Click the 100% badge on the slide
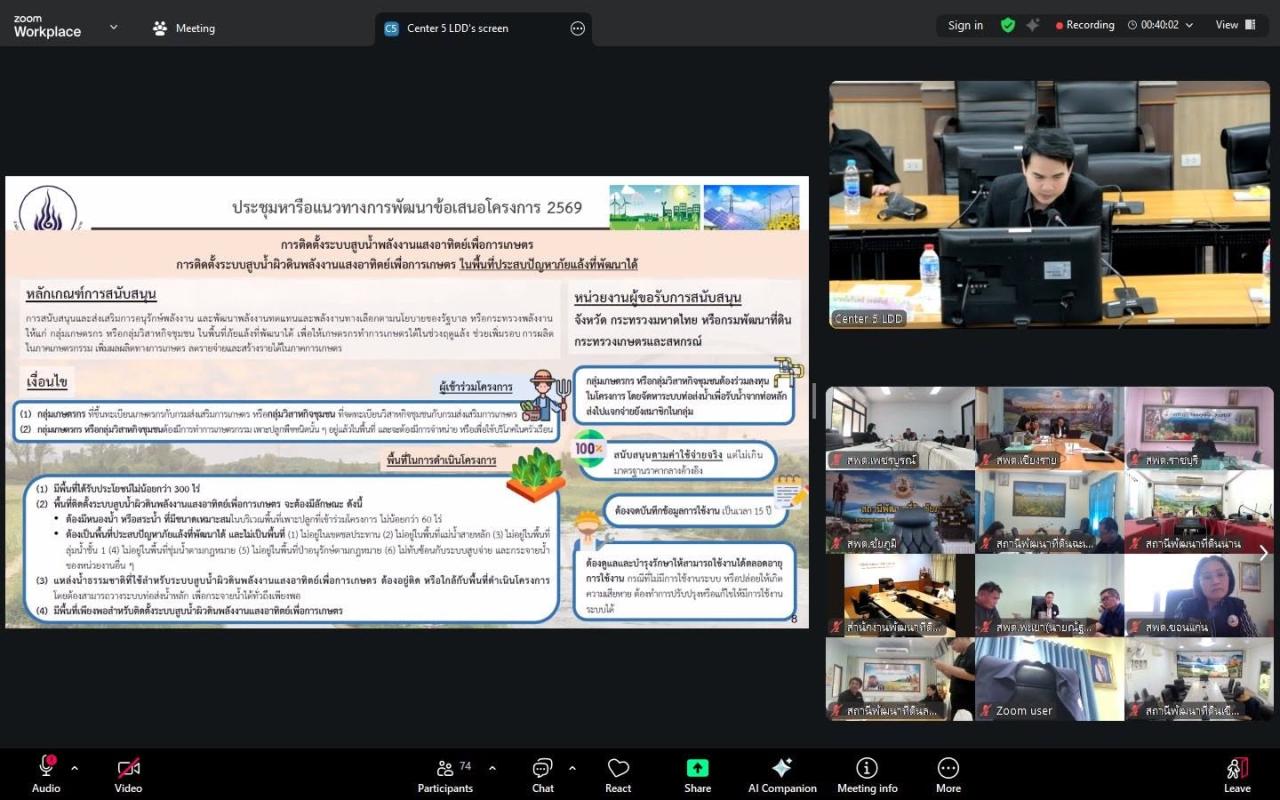This screenshot has width=1280, height=800. pos(589,449)
